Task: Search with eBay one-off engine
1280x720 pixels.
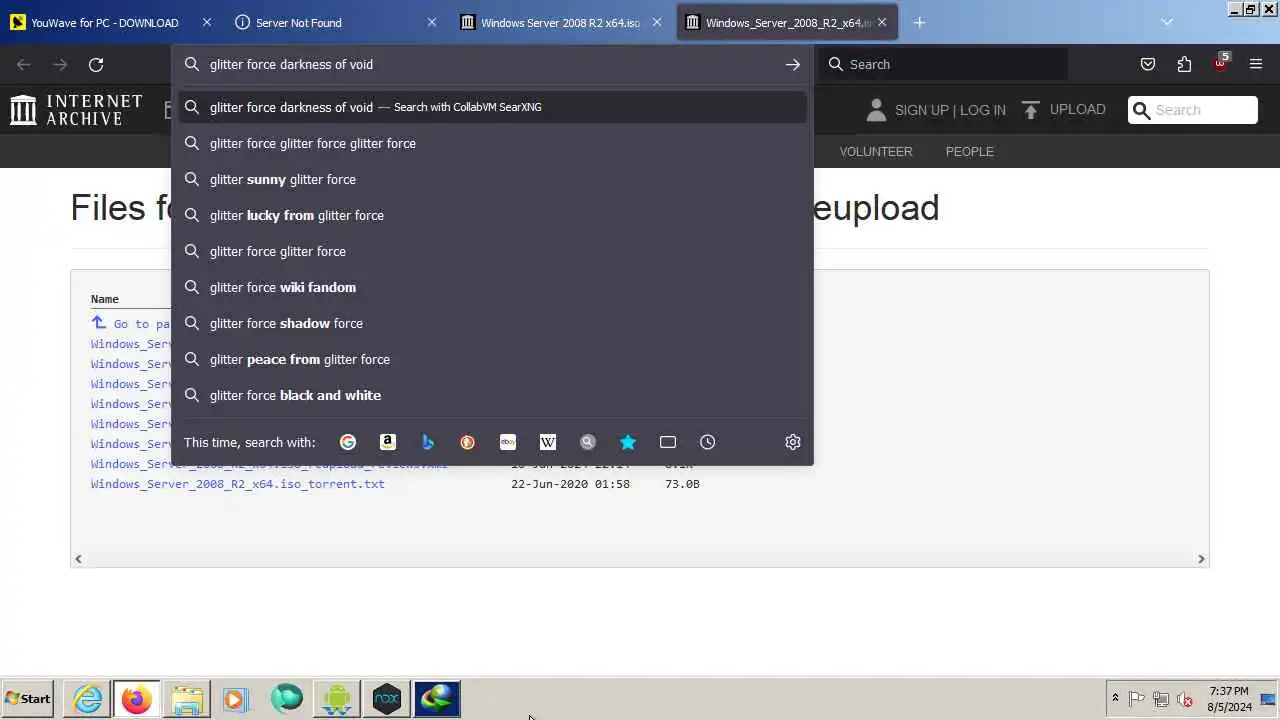Action: point(508,442)
